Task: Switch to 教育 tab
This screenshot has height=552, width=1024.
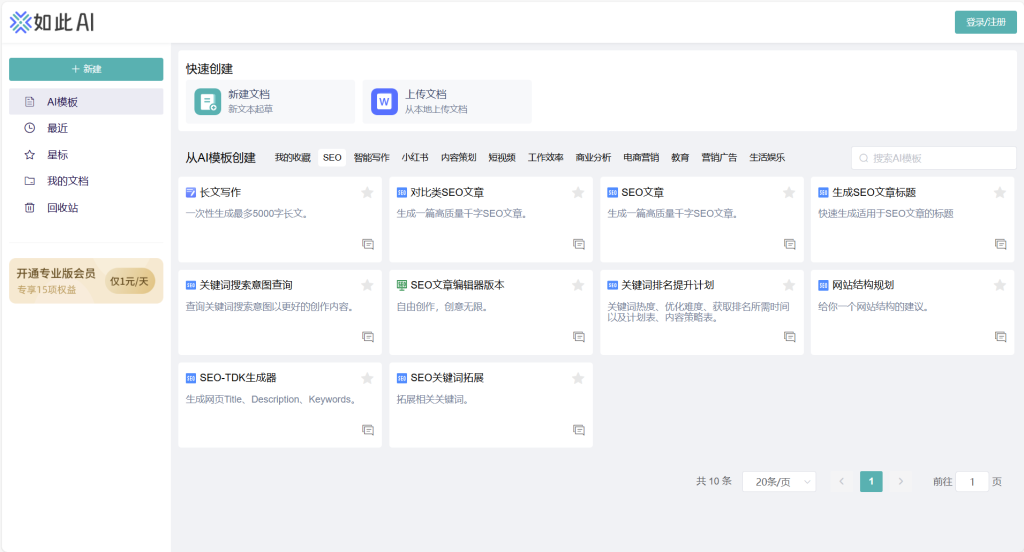Action: [680, 157]
